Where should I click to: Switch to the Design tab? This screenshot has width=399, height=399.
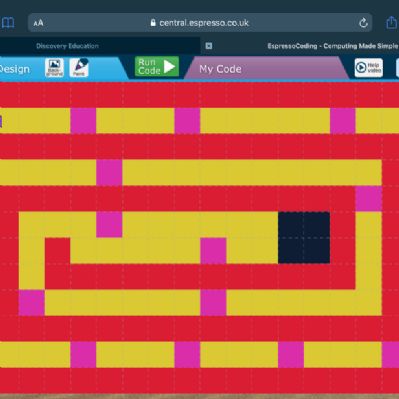click(15, 69)
